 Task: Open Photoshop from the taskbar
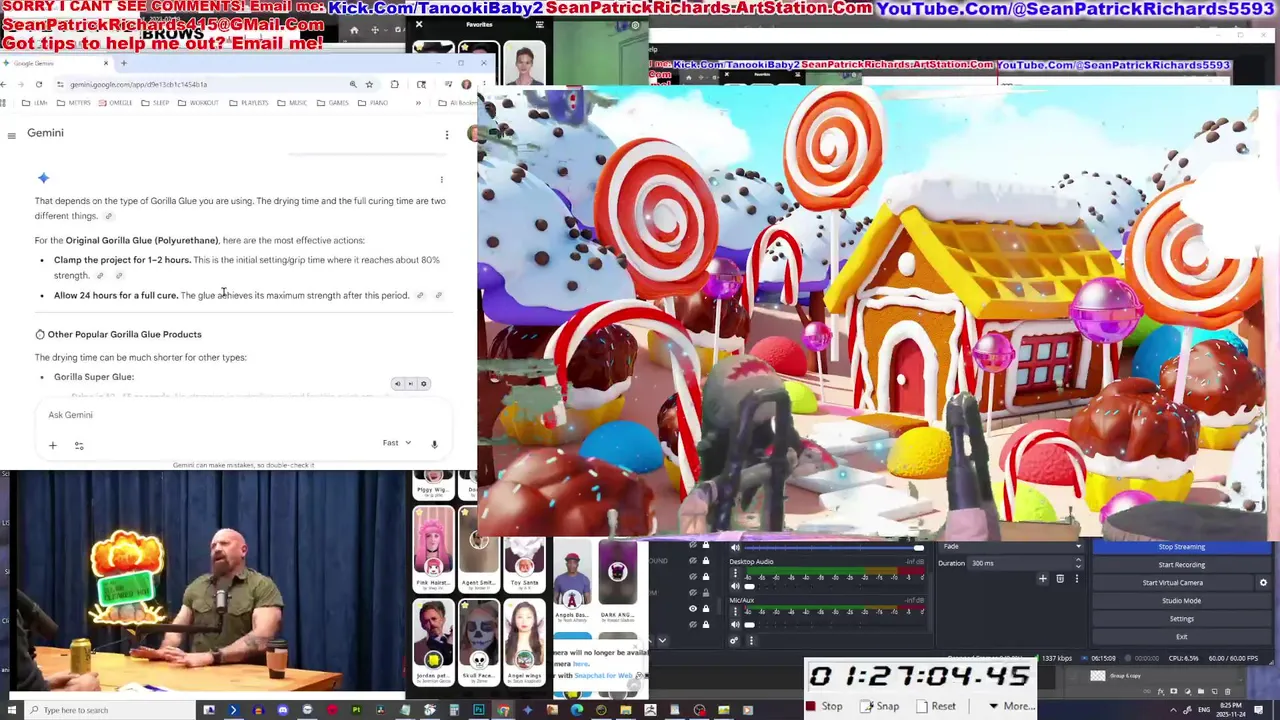point(479,710)
